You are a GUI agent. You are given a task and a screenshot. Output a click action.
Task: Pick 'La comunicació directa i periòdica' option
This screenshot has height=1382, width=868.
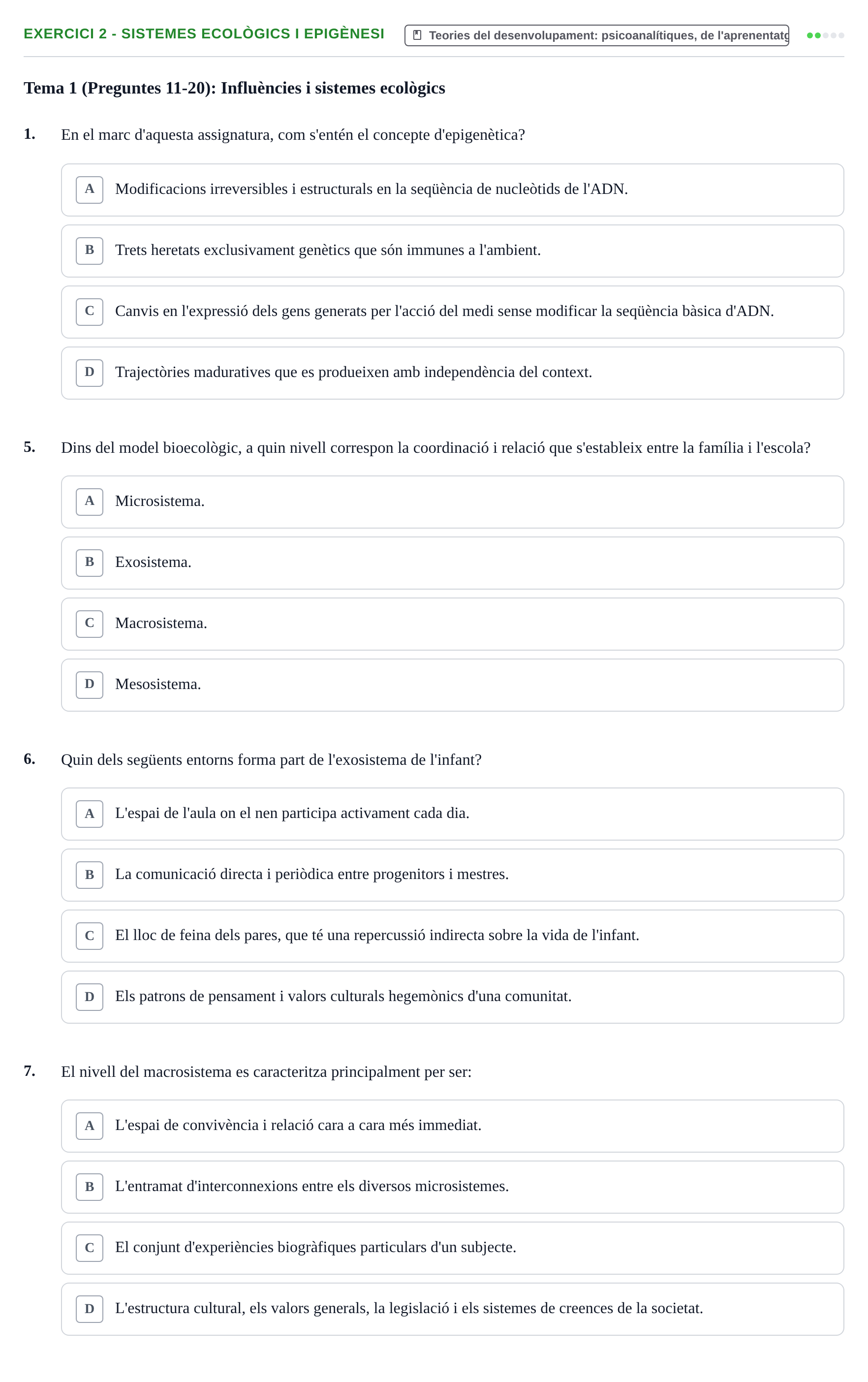pyautogui.click(x=452, y=875)
